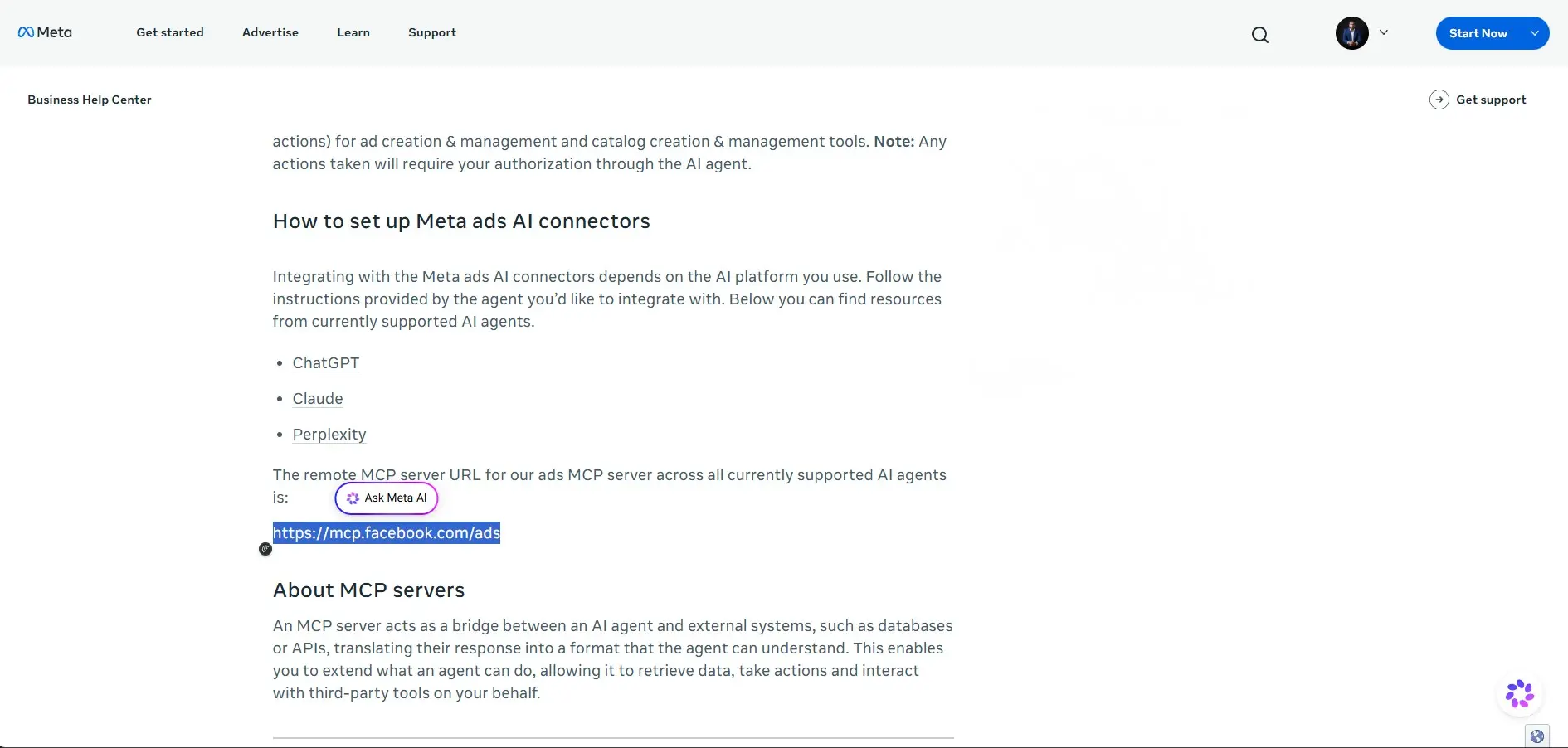1568x748 pixels.
Task: Click the highlighted mcp.facebook.com/ads URL
Action: tap(387, 533)
